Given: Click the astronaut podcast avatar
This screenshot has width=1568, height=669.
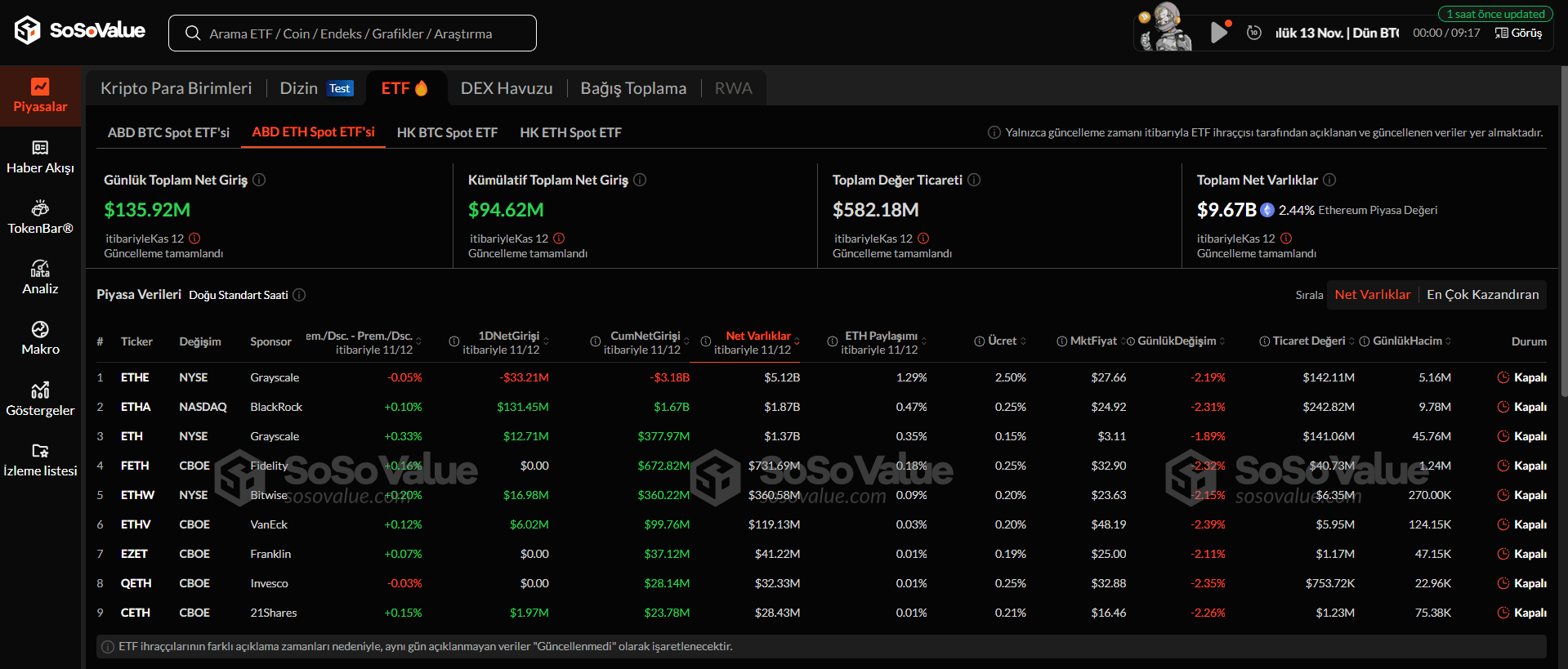Looking at the screenshot, I should (x=1166, y=27).
